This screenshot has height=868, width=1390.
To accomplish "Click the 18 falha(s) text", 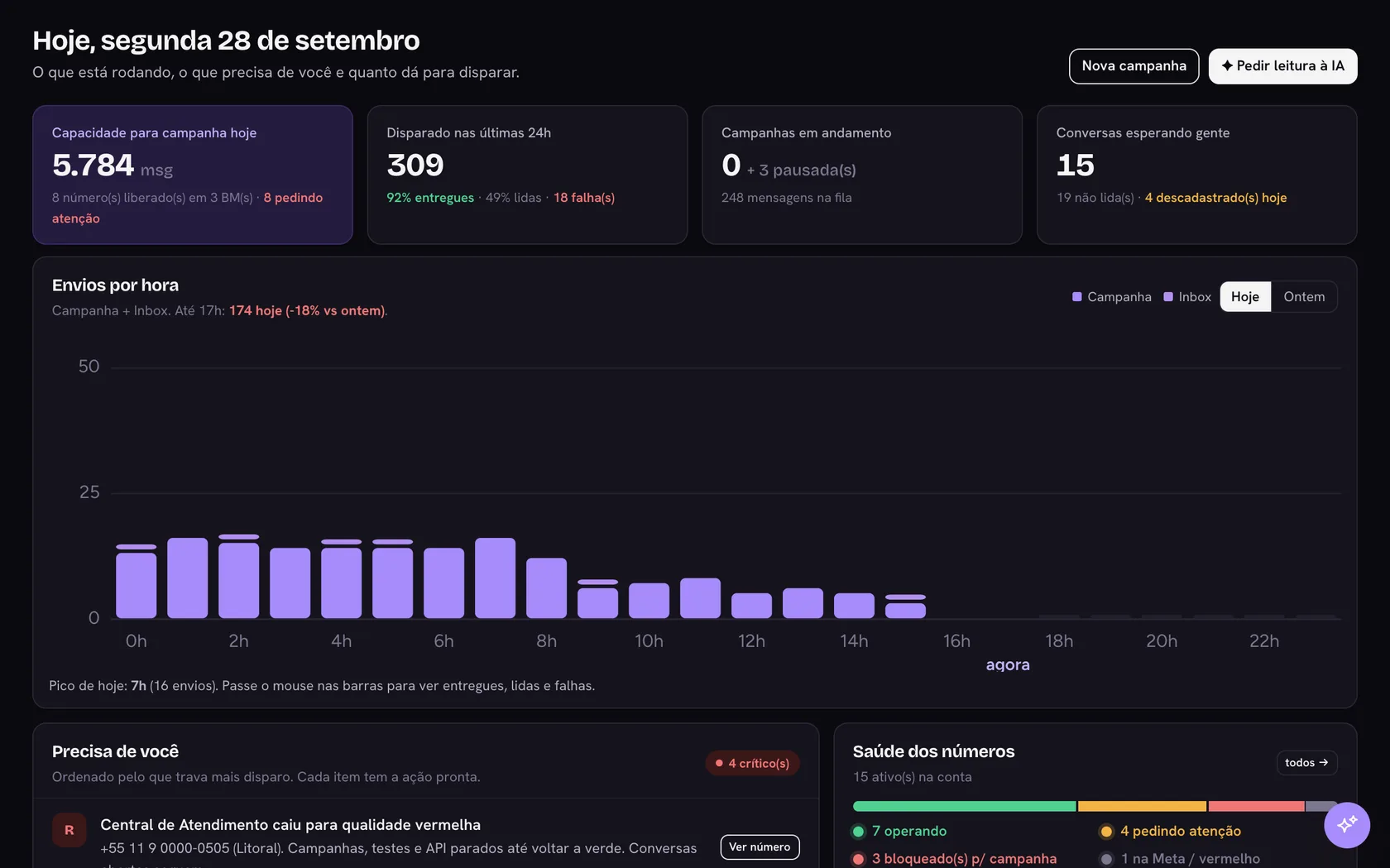I will [584, 198].
